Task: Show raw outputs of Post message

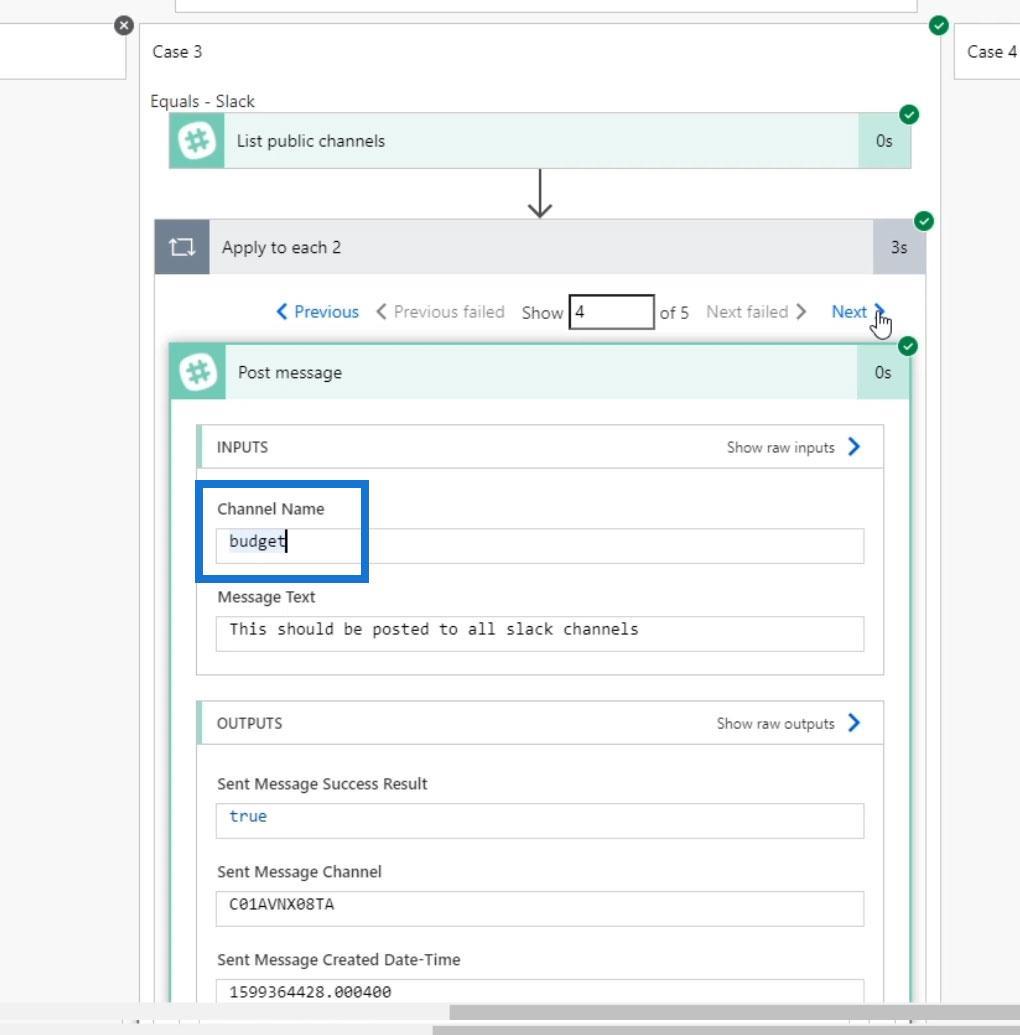Action: coord(789,723)
